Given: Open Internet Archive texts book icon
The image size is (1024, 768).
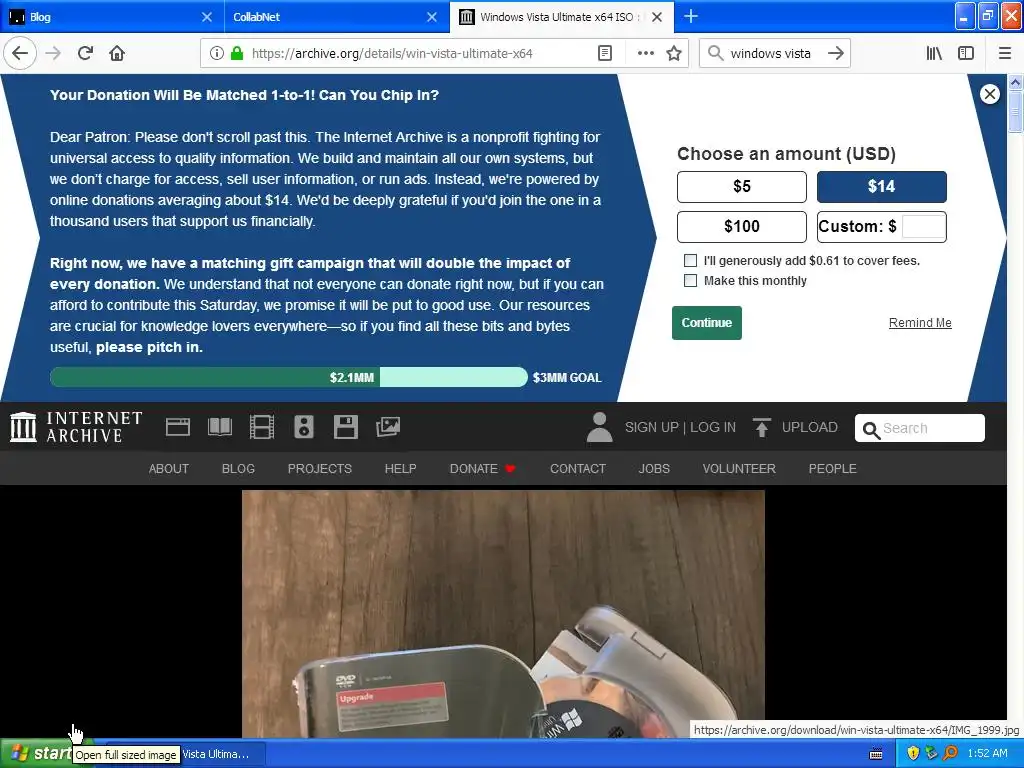Looking at the screenshot, I should pyautogui.click(x=219, y=427).
